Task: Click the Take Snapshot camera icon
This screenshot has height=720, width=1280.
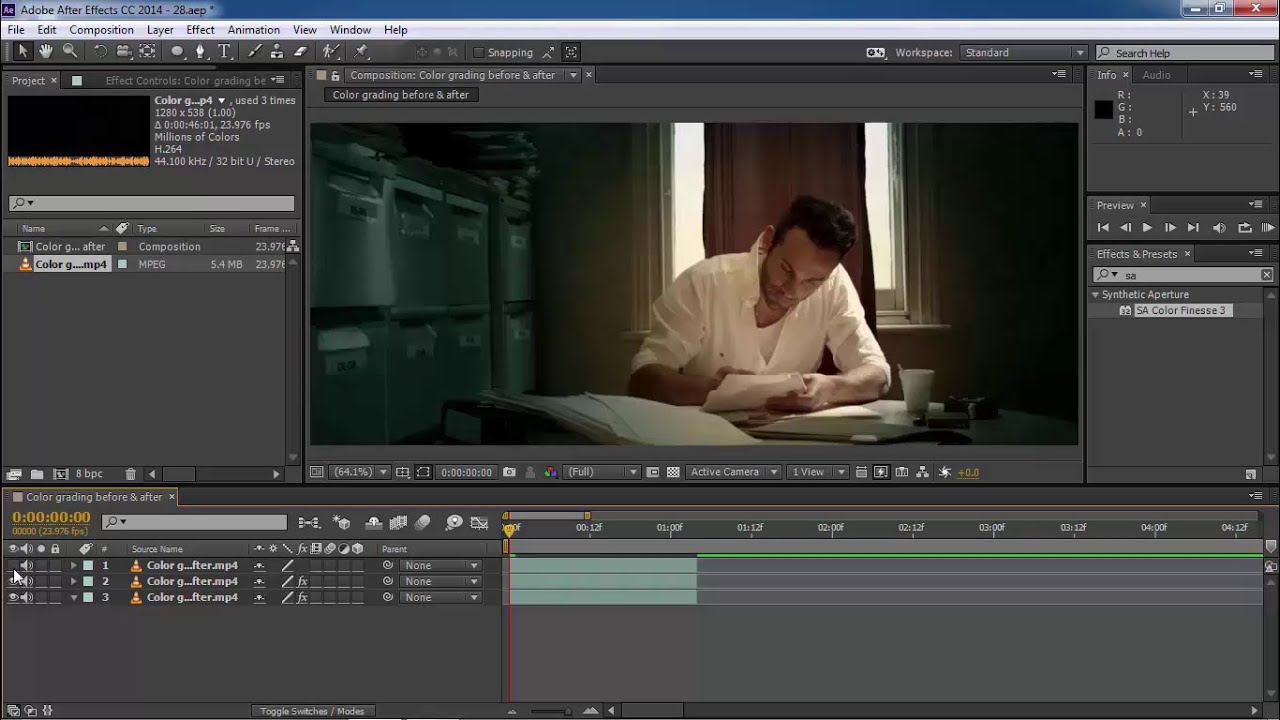Action: [510, 472]
